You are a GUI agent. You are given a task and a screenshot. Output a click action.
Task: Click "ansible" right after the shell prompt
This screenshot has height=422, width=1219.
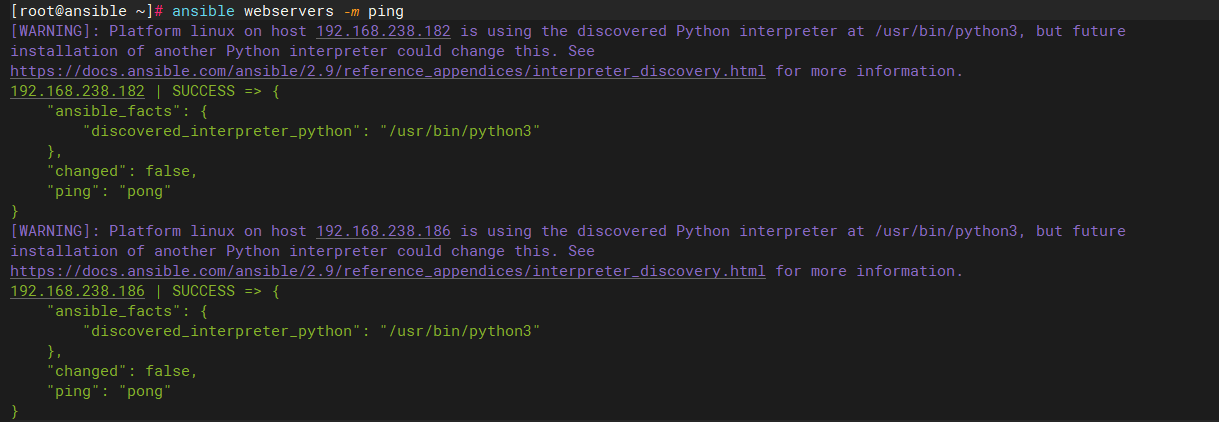pyautogui.click(x=203, y=11)
